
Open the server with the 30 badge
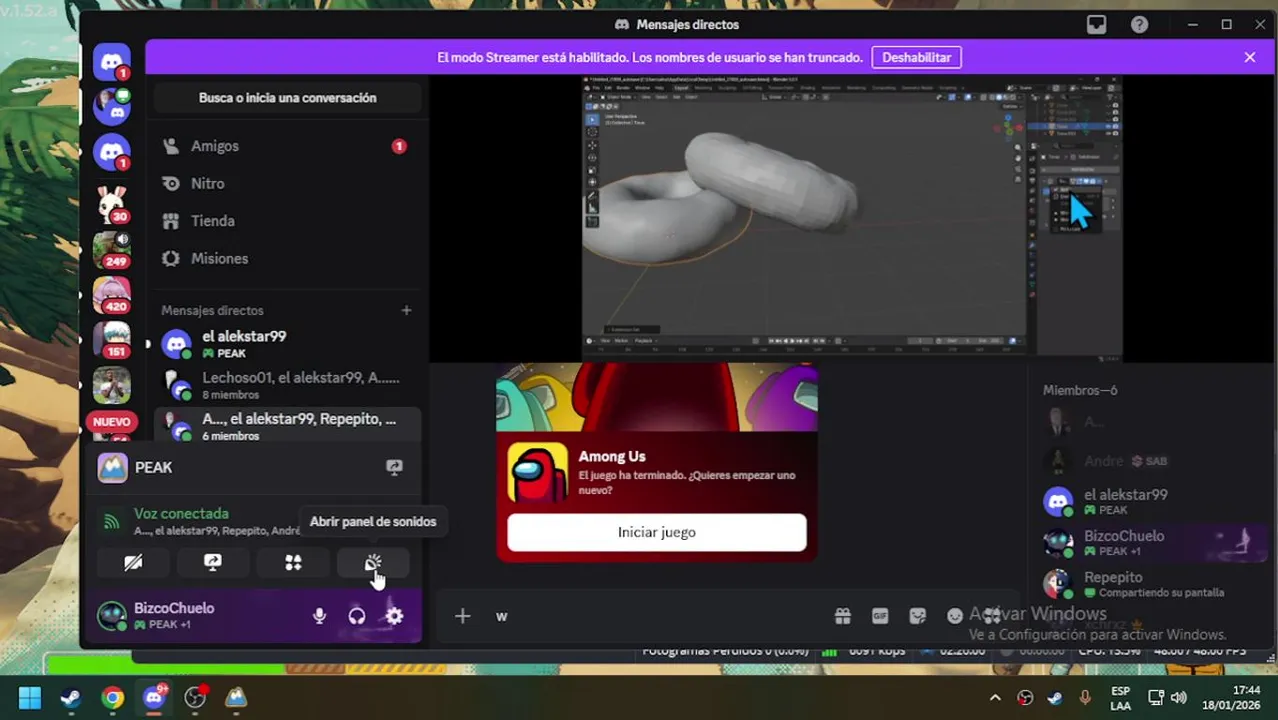tap(112, 203)
